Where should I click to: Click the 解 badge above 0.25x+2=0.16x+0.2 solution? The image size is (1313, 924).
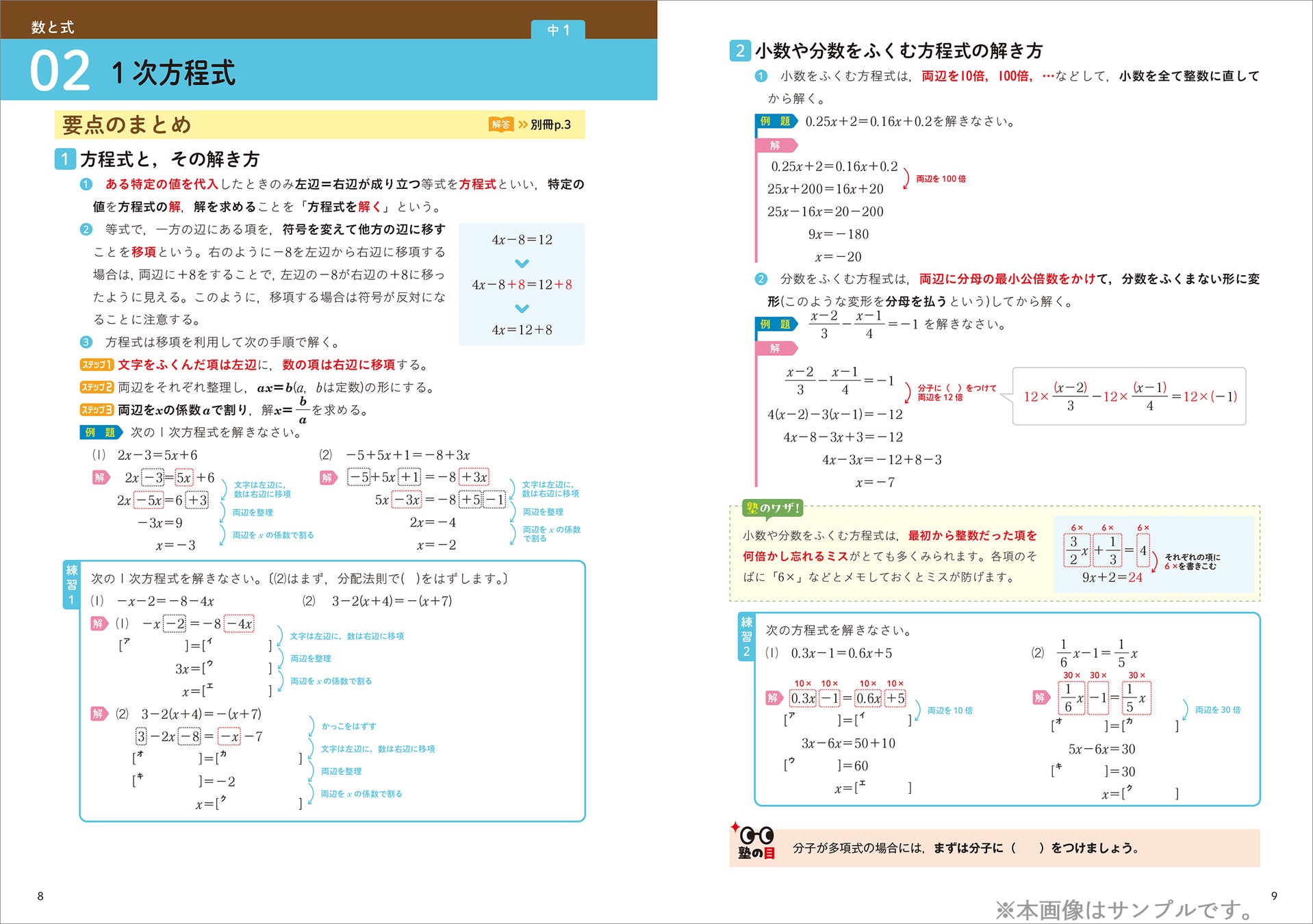(x=776, y=145)
